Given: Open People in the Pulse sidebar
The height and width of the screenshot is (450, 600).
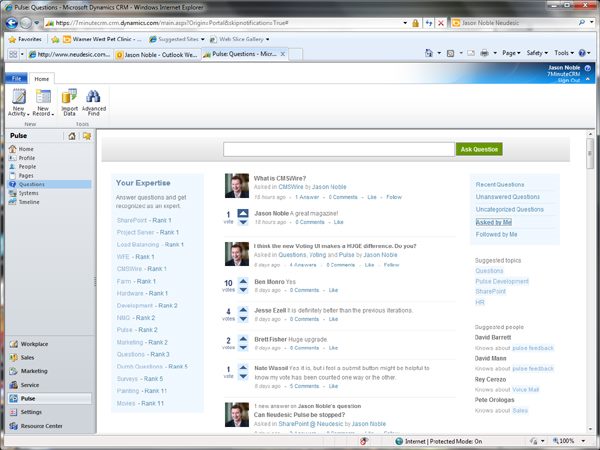Looking at the screenshot, I should [27, 166].
